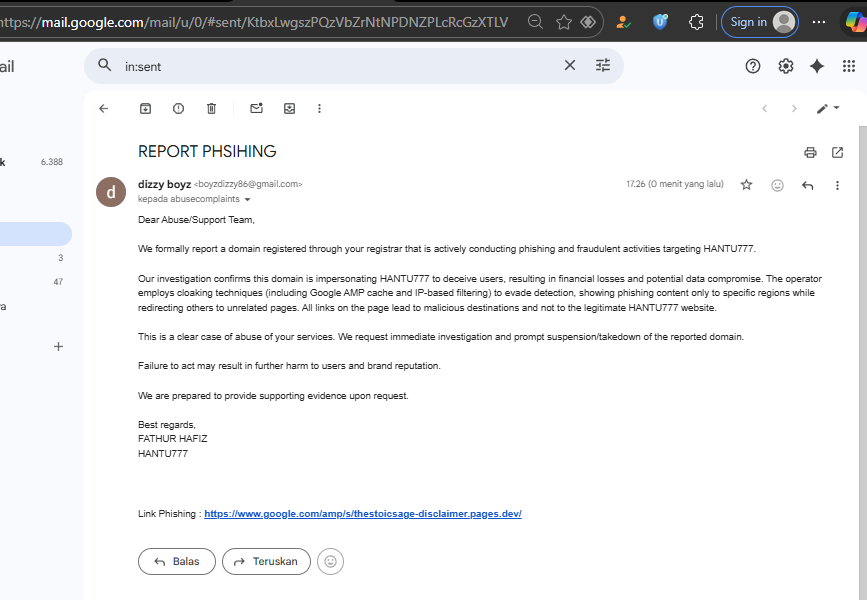Open the inbox folder showing 6.388
The height and width of the screenshot is (600, 867).
[35, 162]
